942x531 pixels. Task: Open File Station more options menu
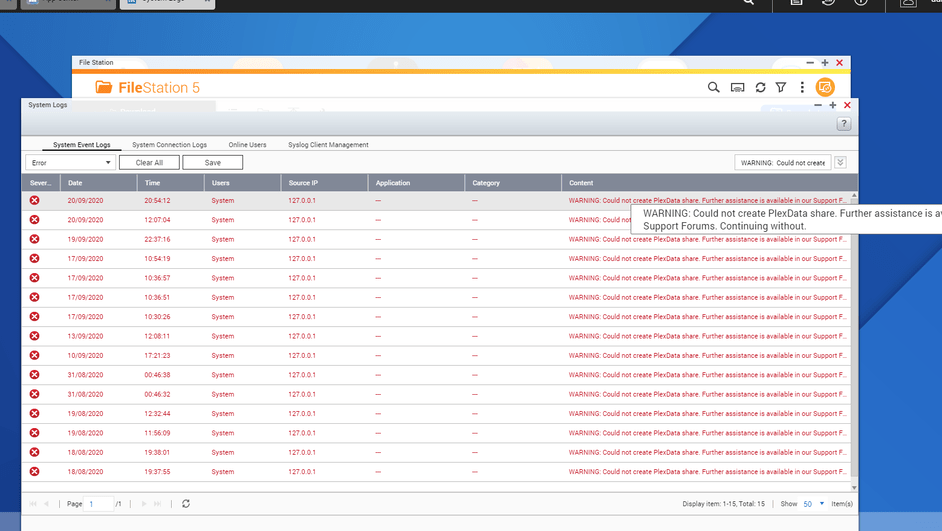pos(802,88)
